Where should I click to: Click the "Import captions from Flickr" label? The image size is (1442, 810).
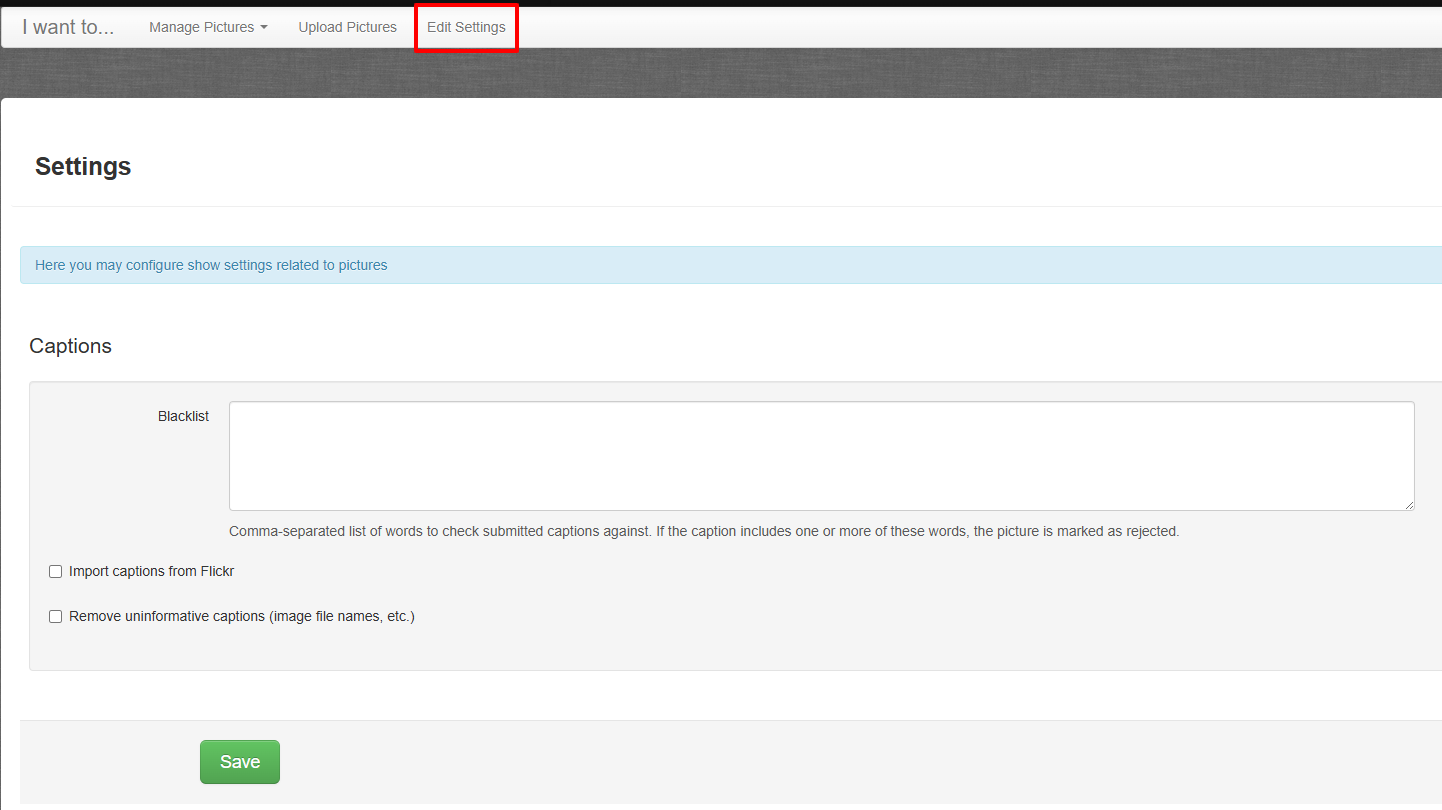151,572
